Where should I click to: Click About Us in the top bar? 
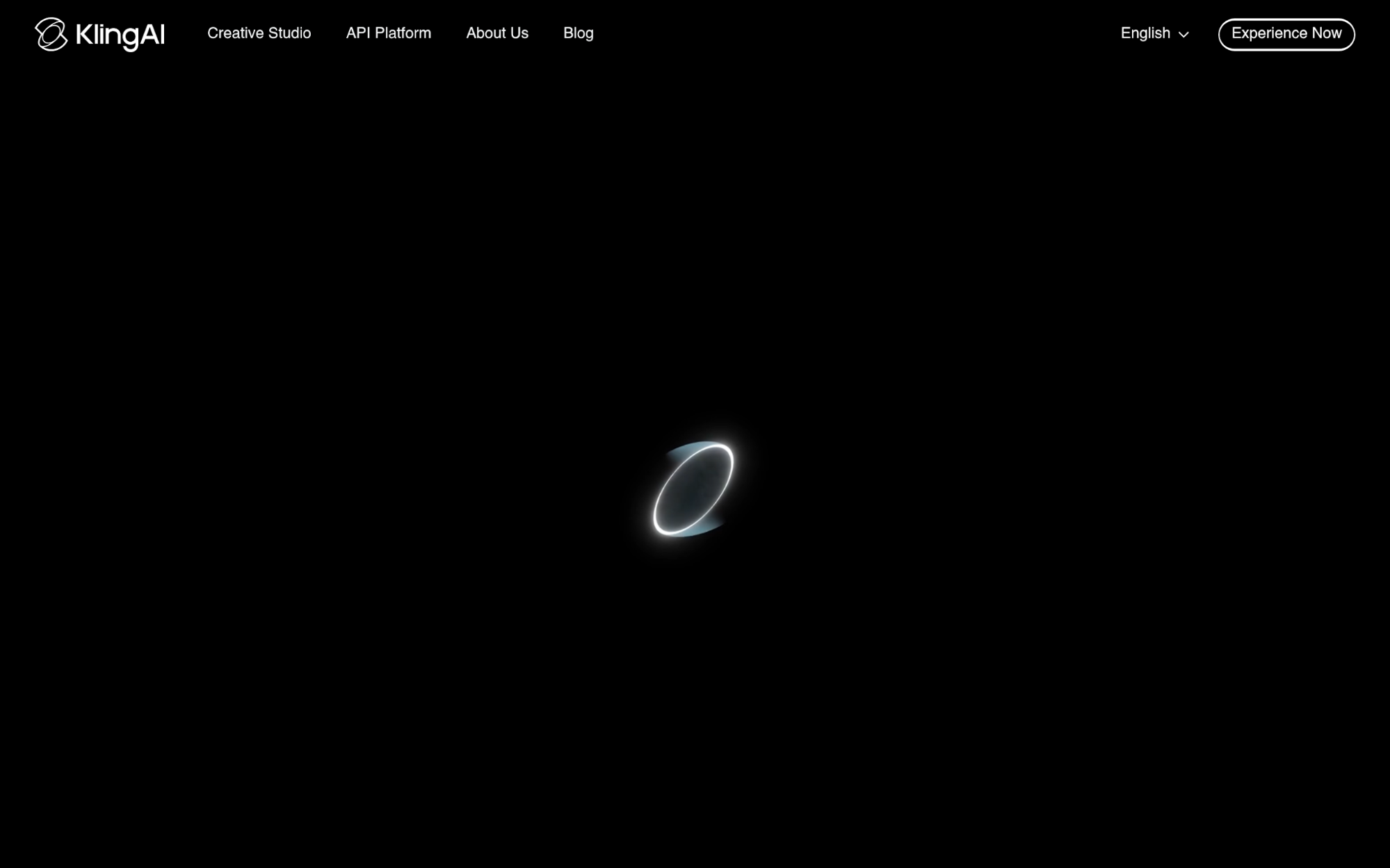click(x=496, y=33)
